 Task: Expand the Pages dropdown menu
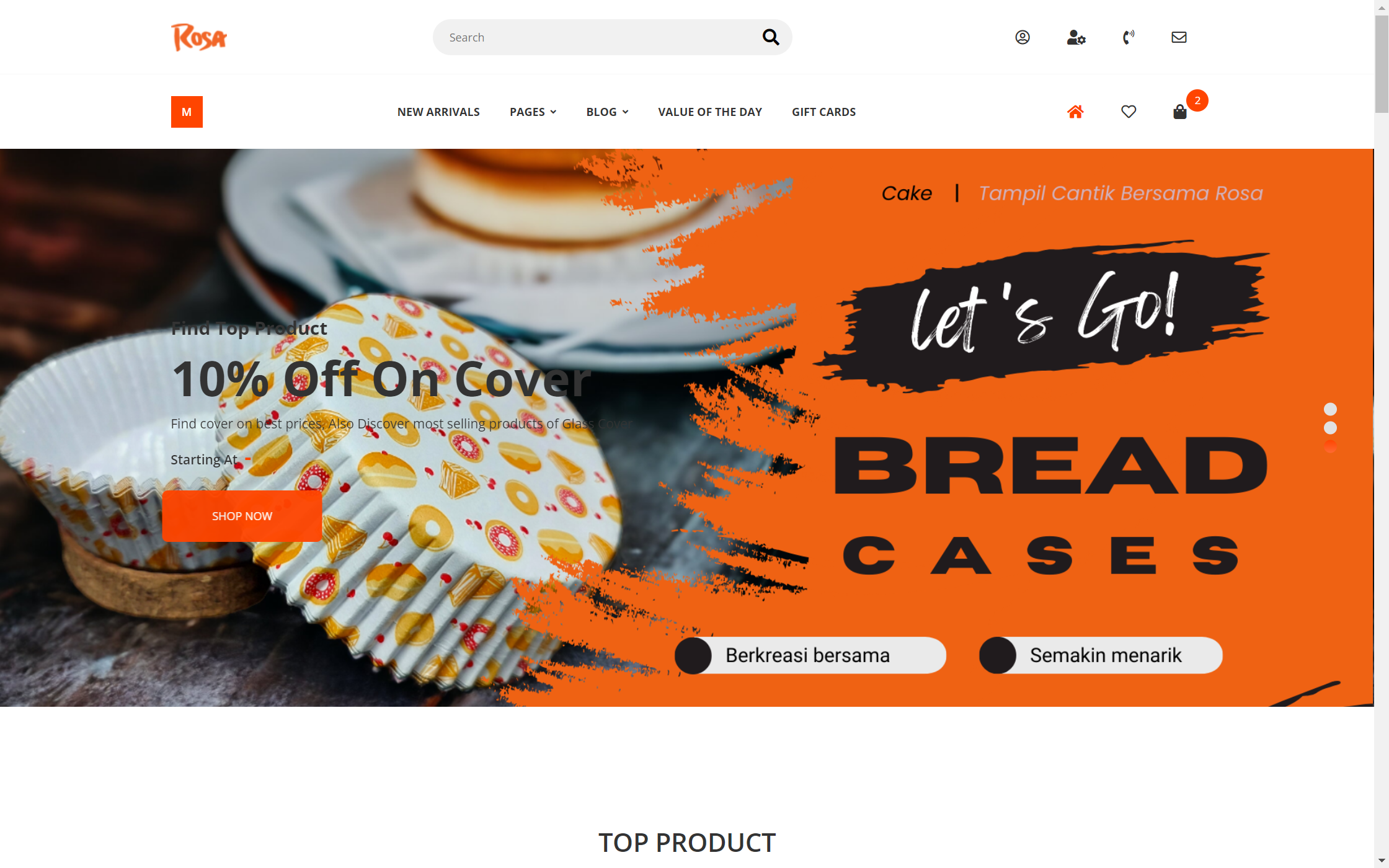(533, 112)
